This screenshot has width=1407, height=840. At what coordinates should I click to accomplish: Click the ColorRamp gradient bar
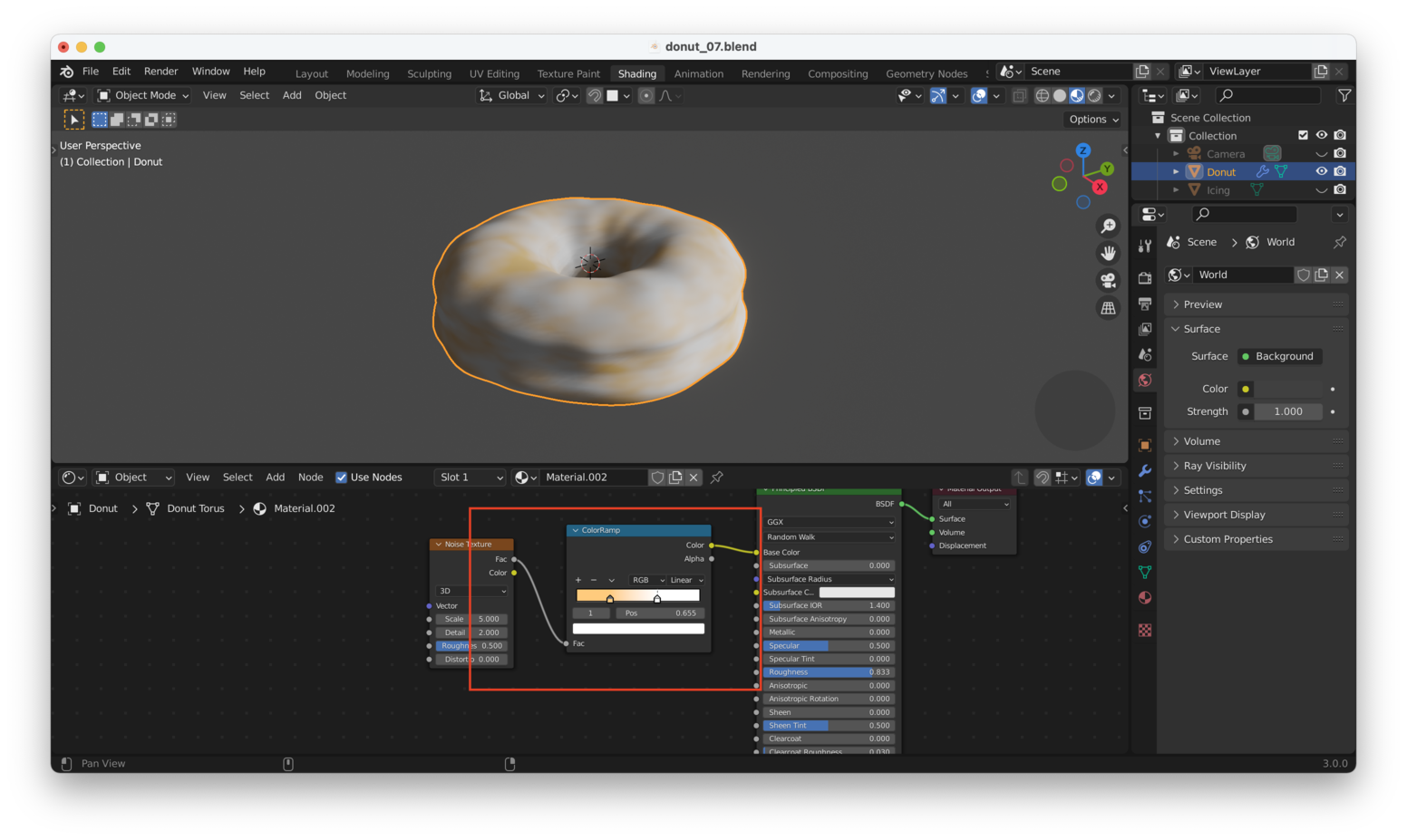coord(637,595)
